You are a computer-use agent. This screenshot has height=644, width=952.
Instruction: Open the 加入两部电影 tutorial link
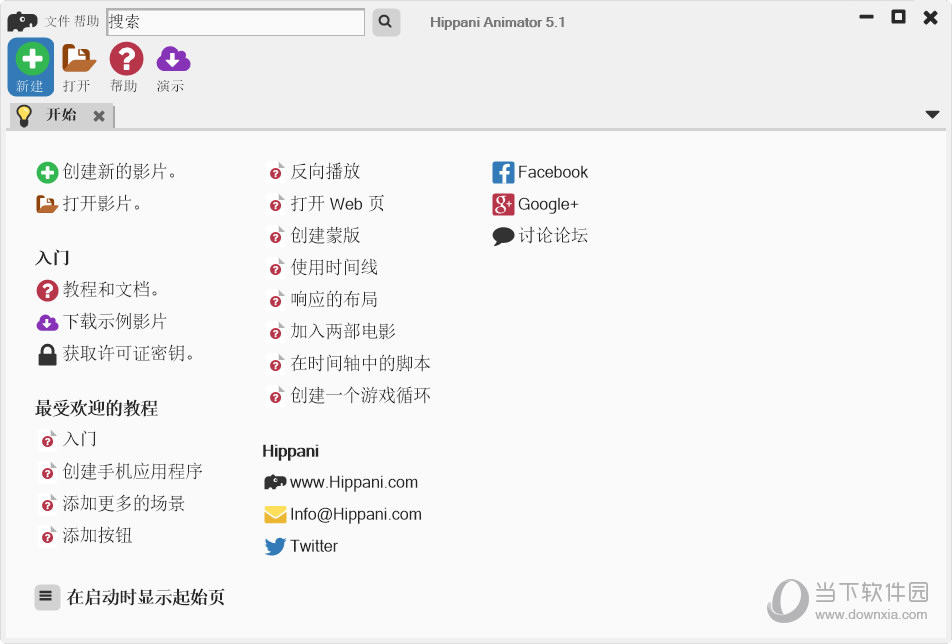pos(343,331)
